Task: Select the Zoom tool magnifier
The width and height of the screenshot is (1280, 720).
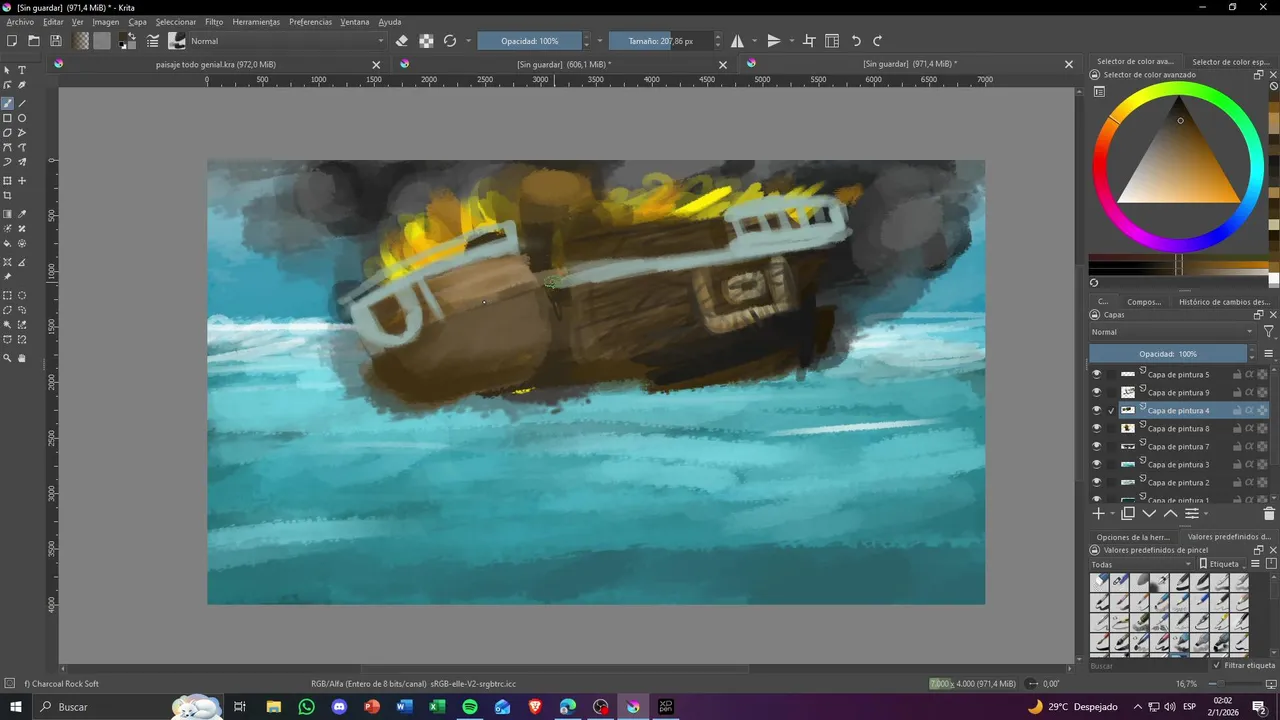Action: [7, 358]
